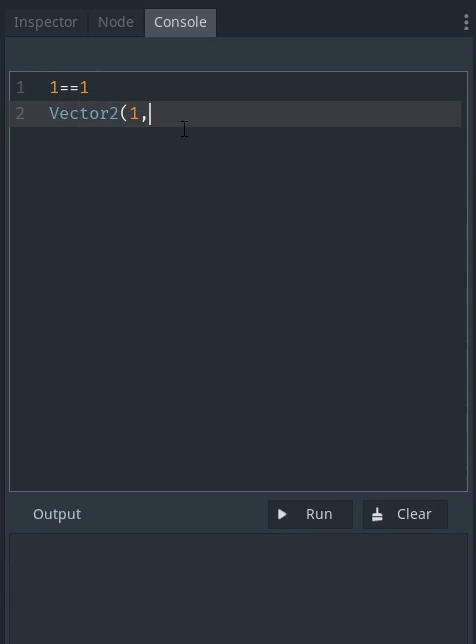Click the broom icon on Clear
This screenshot has width=476, height=644.
pyautogui.click(x=377, y=514)
